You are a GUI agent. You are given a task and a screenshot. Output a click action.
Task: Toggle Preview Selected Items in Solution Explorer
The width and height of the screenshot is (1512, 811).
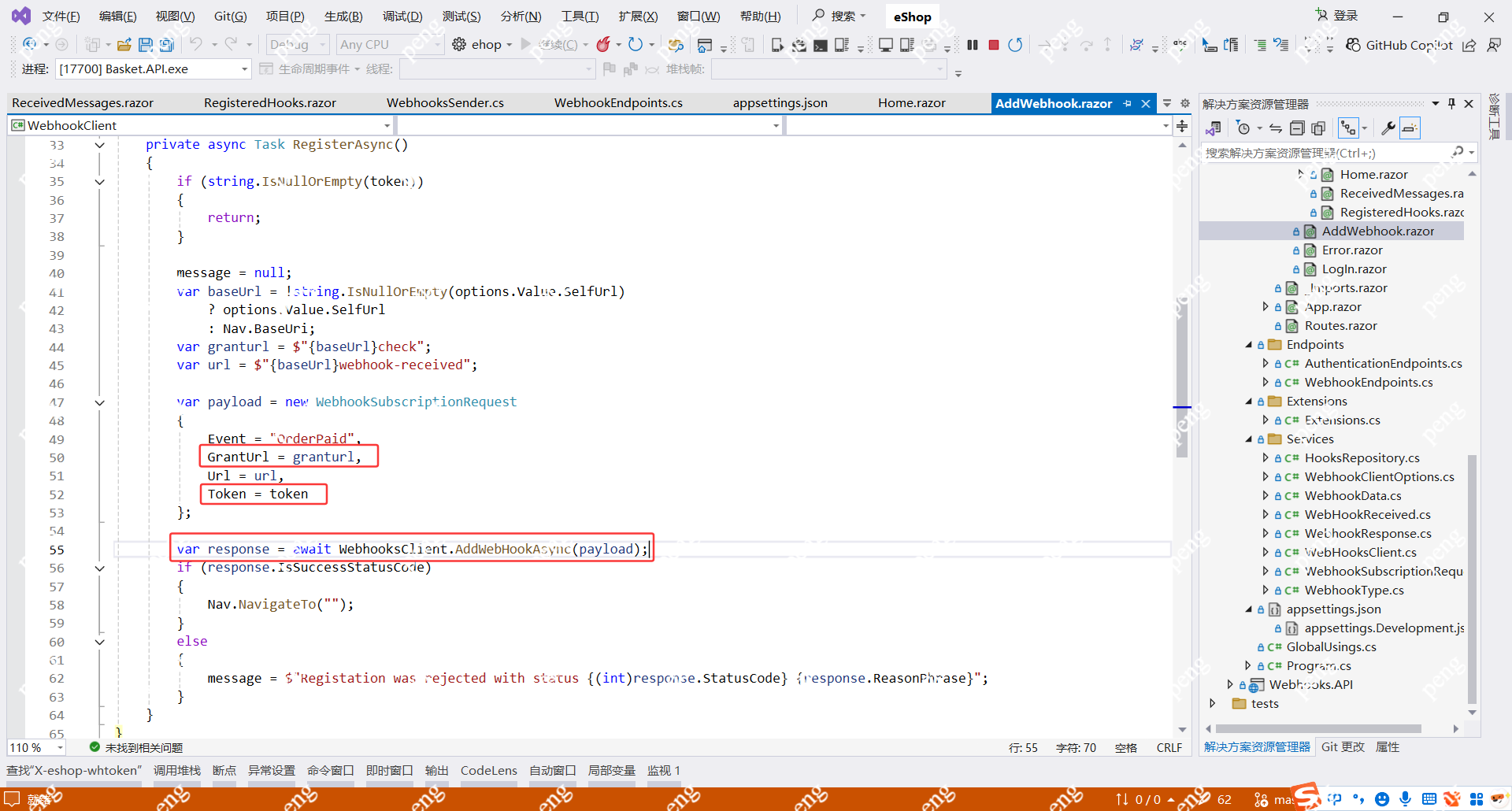[1410, 128]
